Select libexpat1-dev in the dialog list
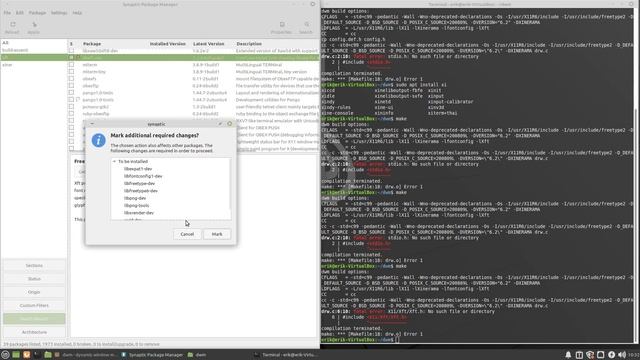The height and width of the screenshot is (360, 640). tap(138, 169)
